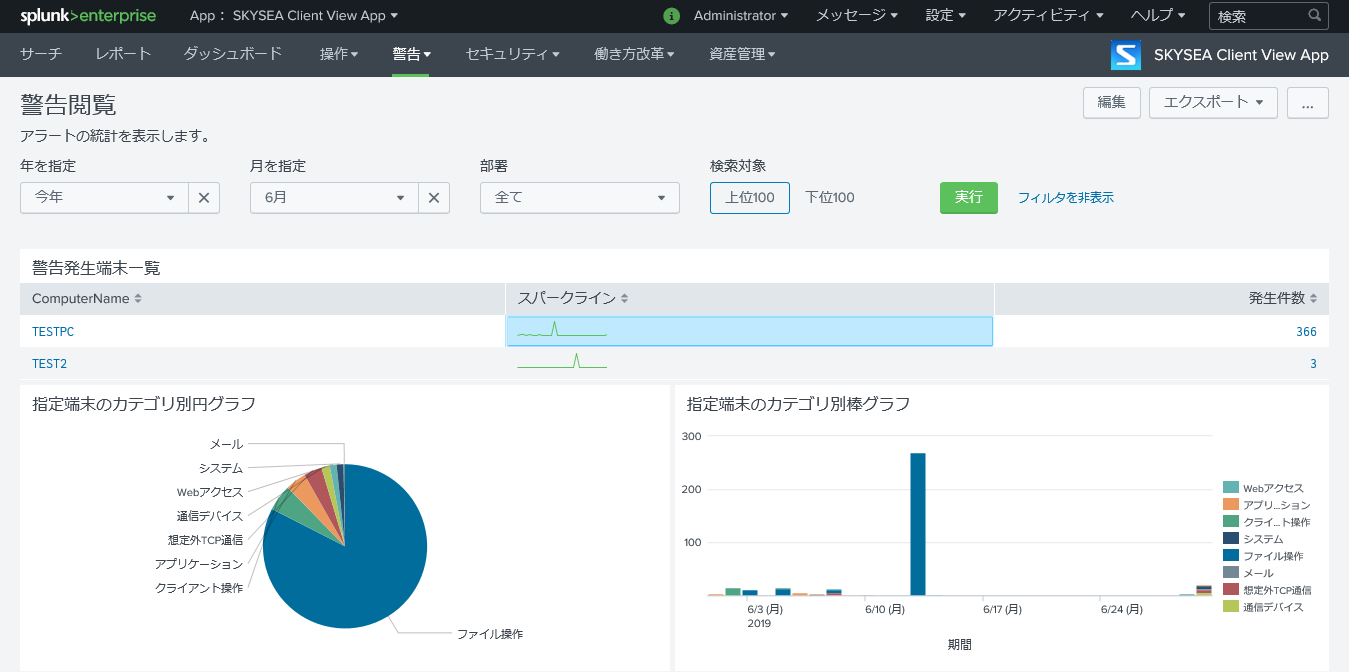Open the 部署 dropdown showing 全て
This screenshot has height=672, width=1349.
579,197
